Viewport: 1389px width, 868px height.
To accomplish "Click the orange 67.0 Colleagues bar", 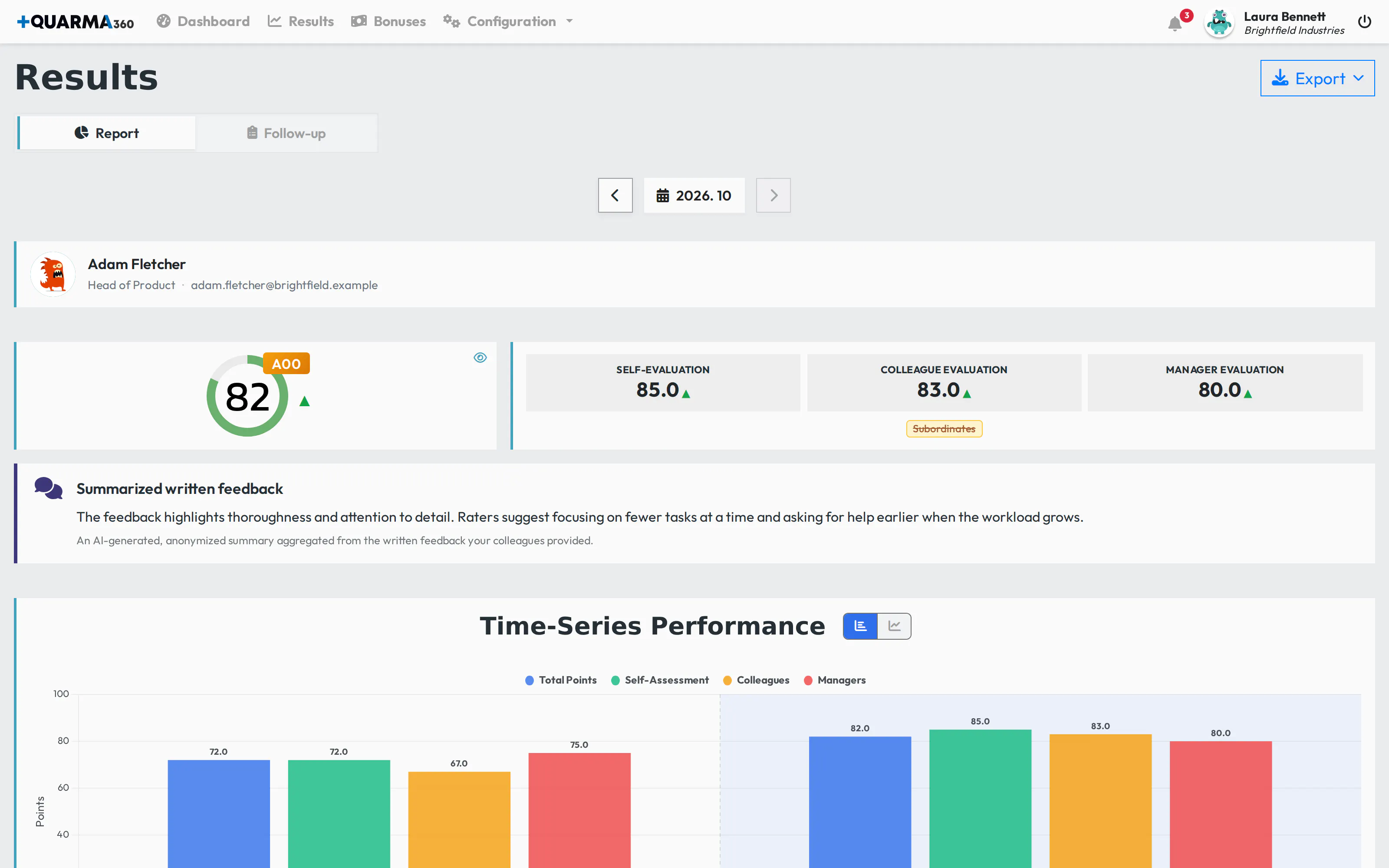I will pyautogui.click(x=459, y=820).
